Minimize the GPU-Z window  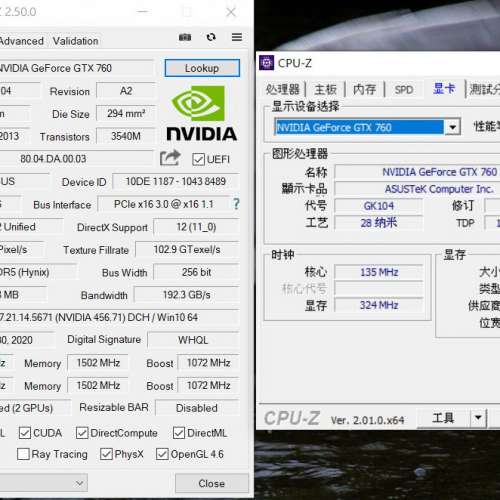143,12
